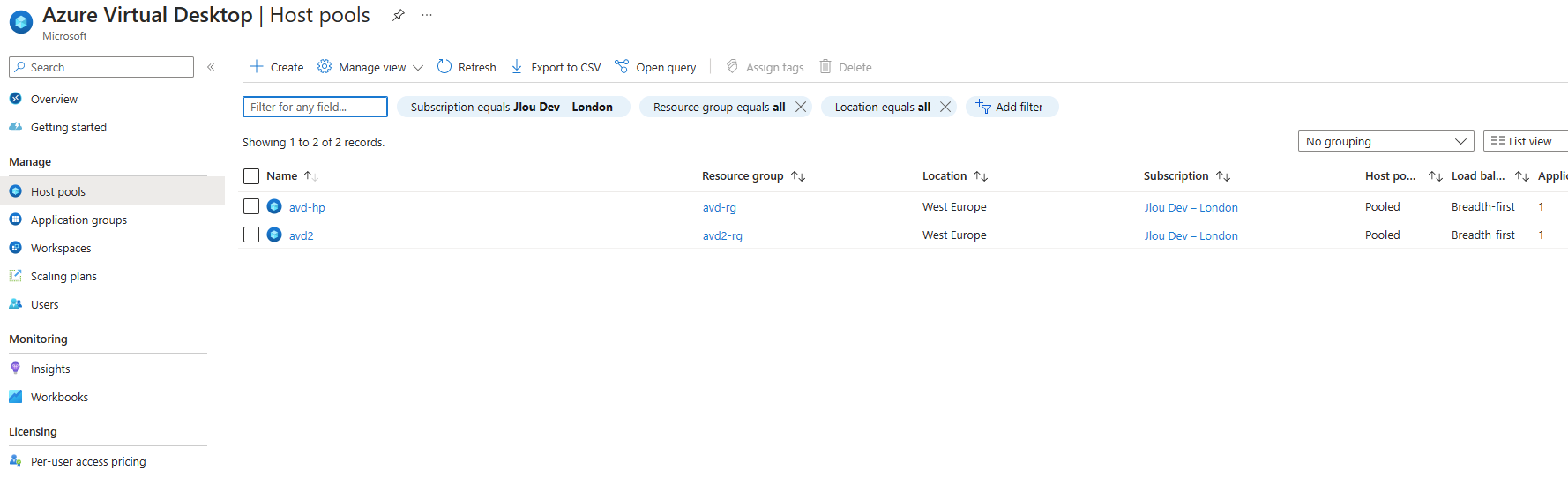Open Jlou Dev – London link for avd2
Image resolution: width=1568 pixels, height=477 pixels.
(1191, 235)
